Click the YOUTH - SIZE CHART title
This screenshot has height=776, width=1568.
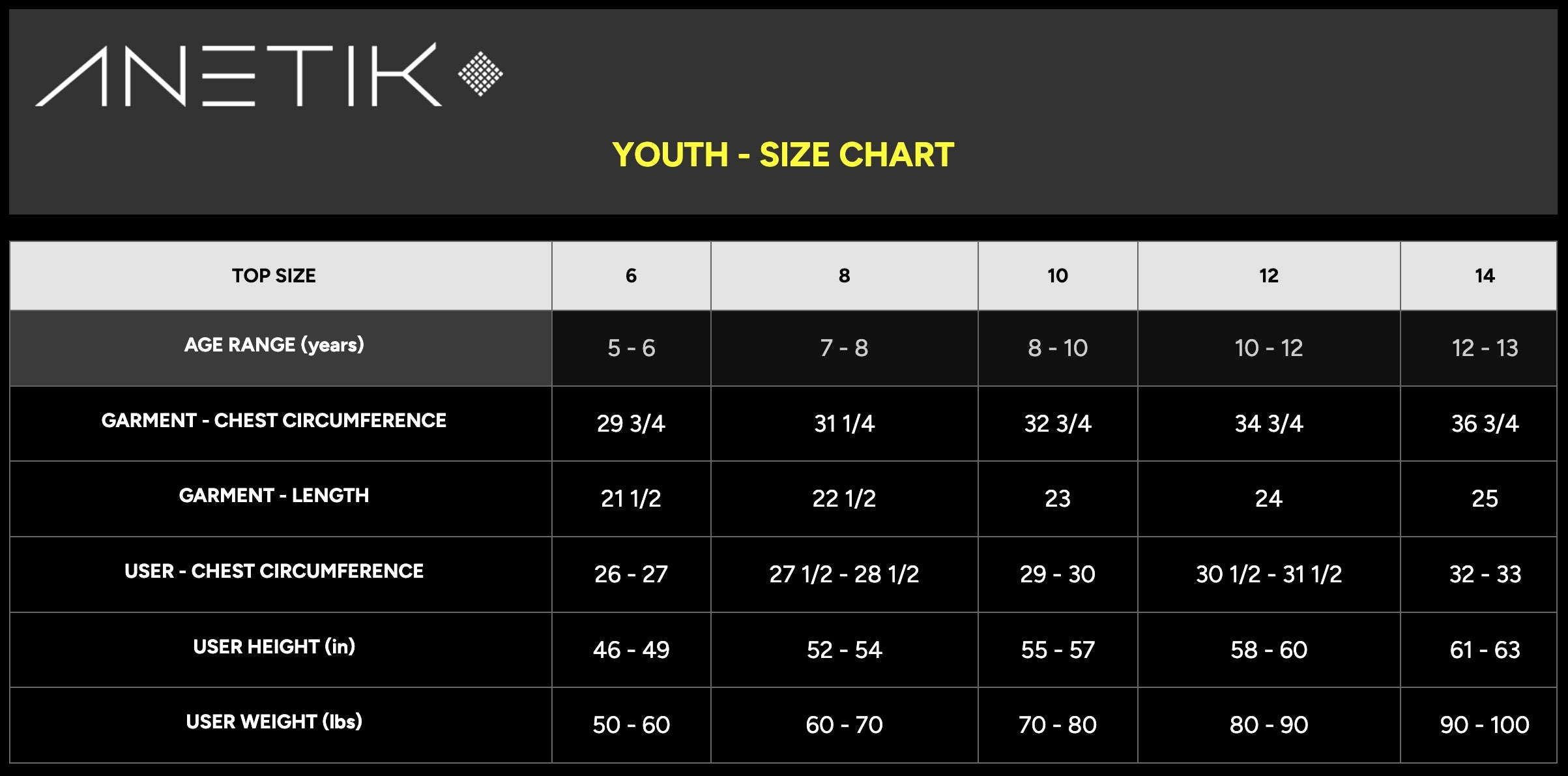coord(783,155)
